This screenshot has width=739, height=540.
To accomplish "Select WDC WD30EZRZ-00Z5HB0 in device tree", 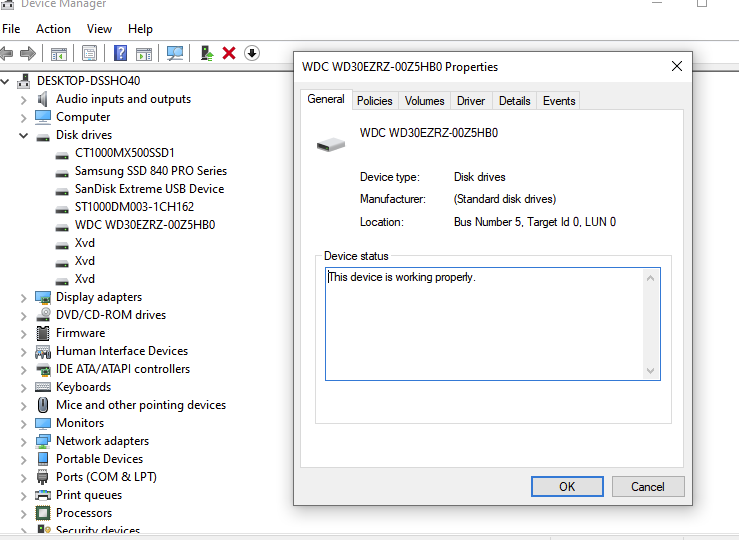I will coord(145,225).
